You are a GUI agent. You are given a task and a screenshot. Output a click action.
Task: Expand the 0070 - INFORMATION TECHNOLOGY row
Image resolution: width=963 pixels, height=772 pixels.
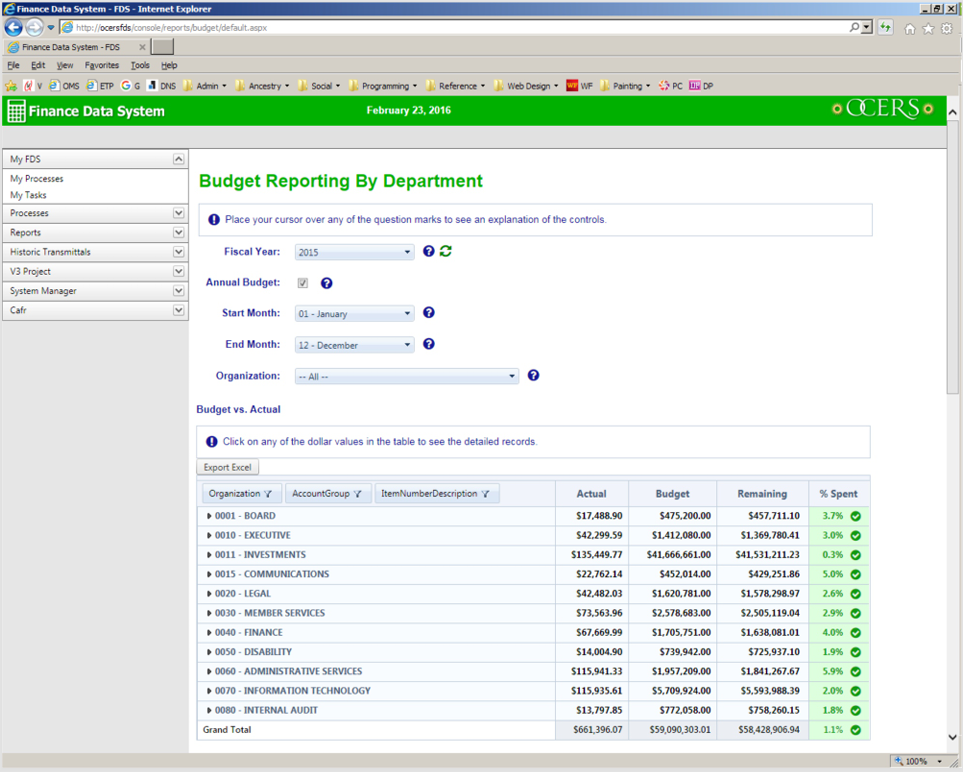click(209, 691)
